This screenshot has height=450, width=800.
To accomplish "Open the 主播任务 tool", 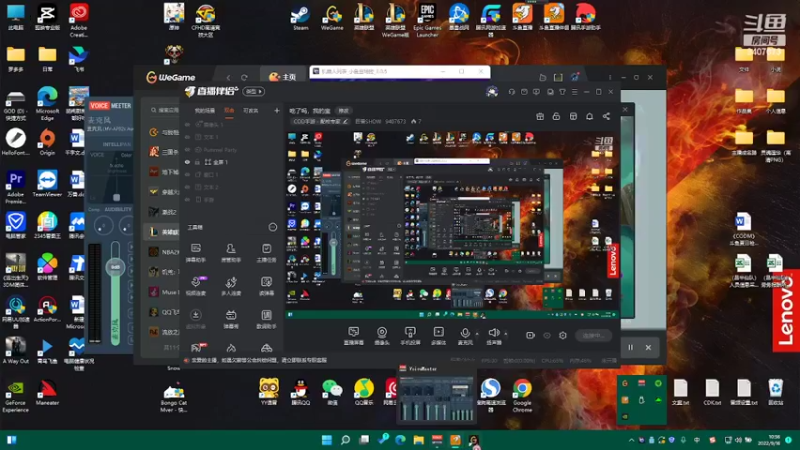I will pos(266,253).
